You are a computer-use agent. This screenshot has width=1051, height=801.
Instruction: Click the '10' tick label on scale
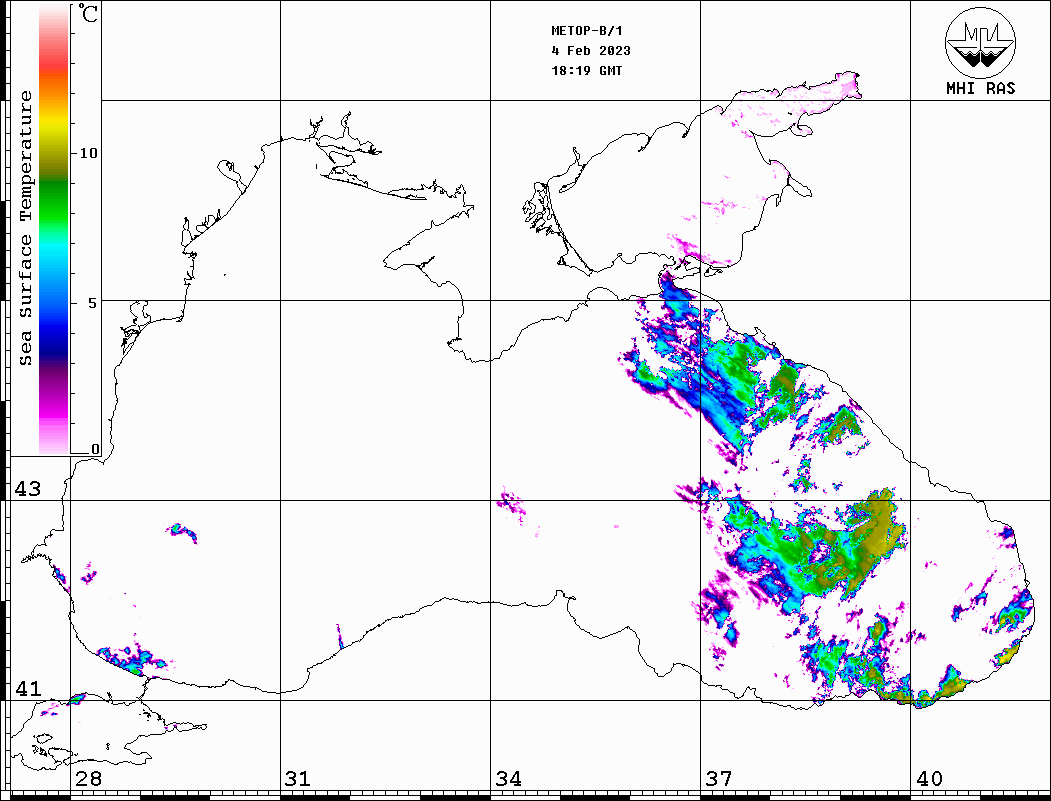click(x=88, y=153)
